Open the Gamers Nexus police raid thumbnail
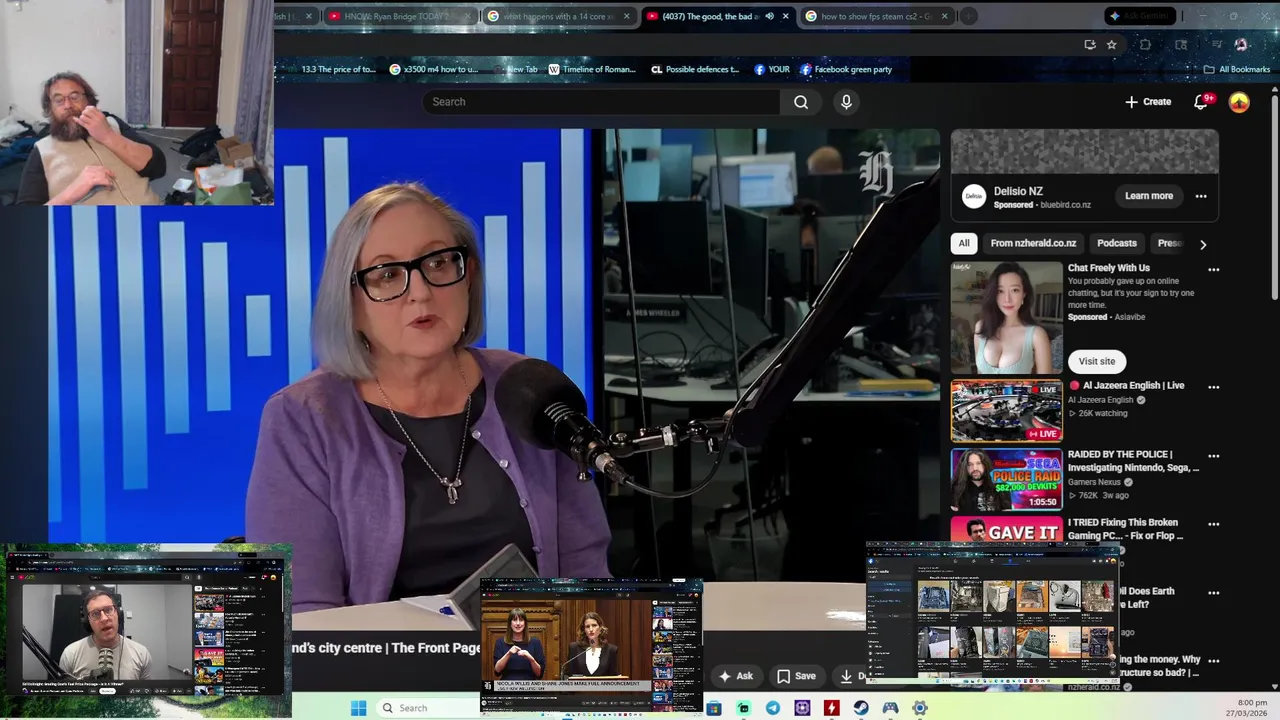 coord(1006,479)
